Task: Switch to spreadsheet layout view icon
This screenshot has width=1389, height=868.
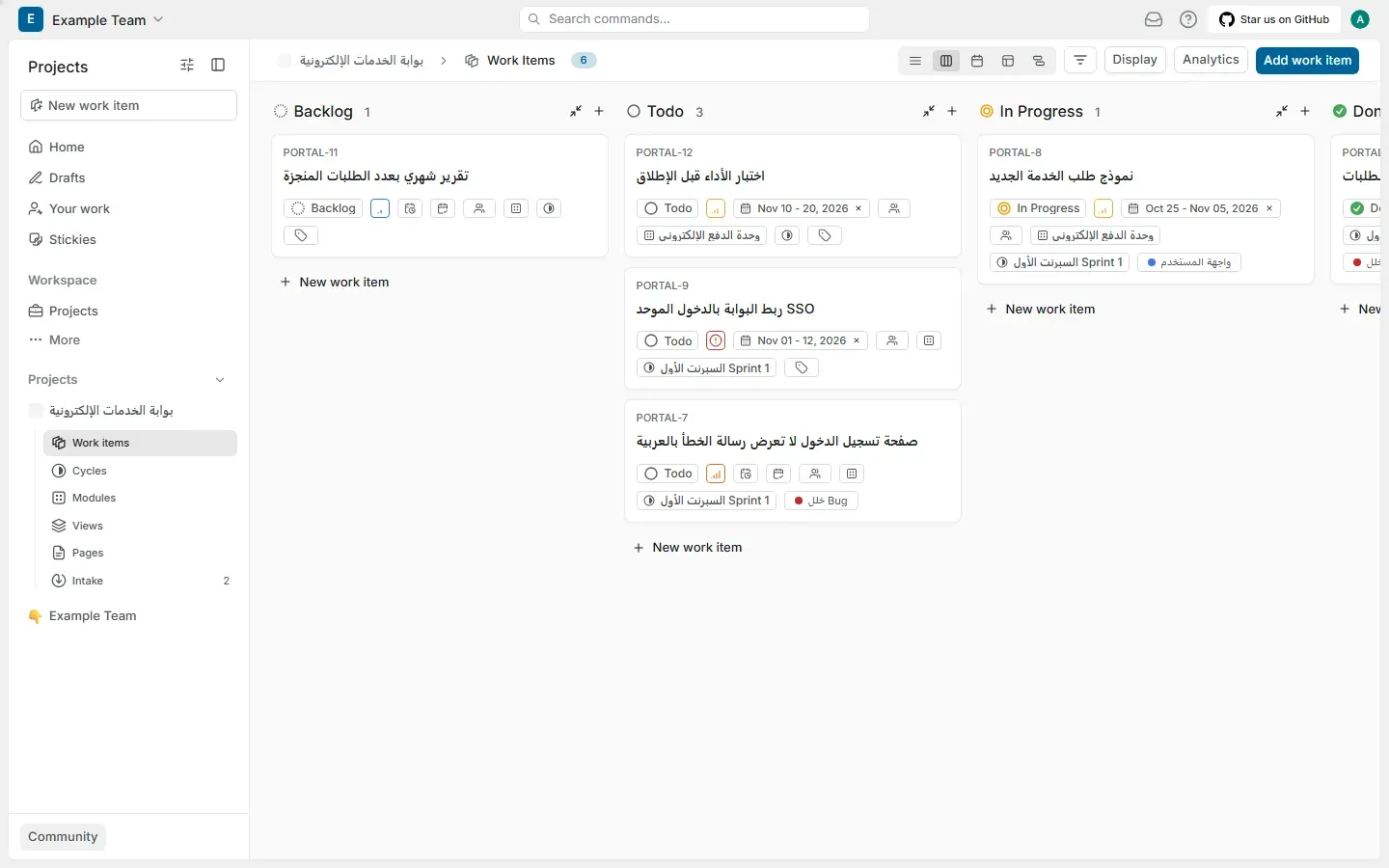Action: (x=1008, y=61)
